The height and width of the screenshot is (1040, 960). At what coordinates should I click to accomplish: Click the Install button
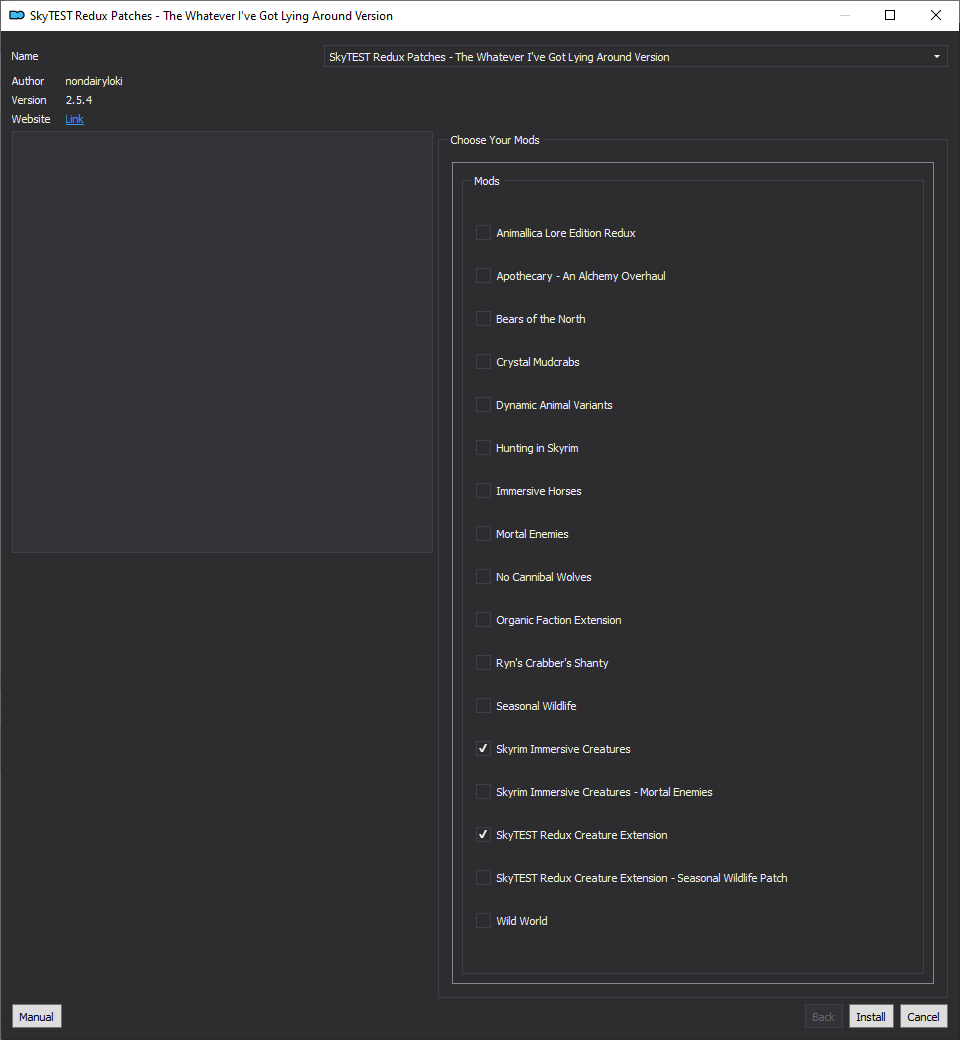tap(870, 1017)
